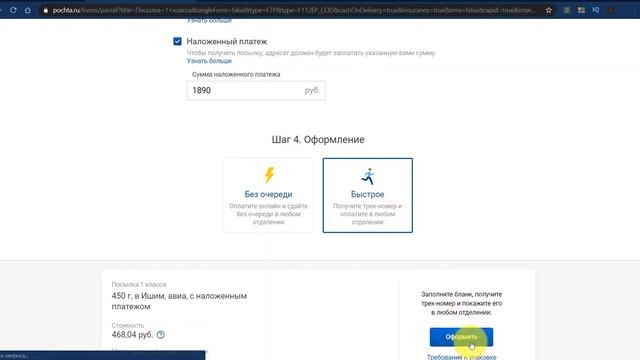Reload the page with the browser refresh icon
This screenshot has width=640, height=360.
13,10
